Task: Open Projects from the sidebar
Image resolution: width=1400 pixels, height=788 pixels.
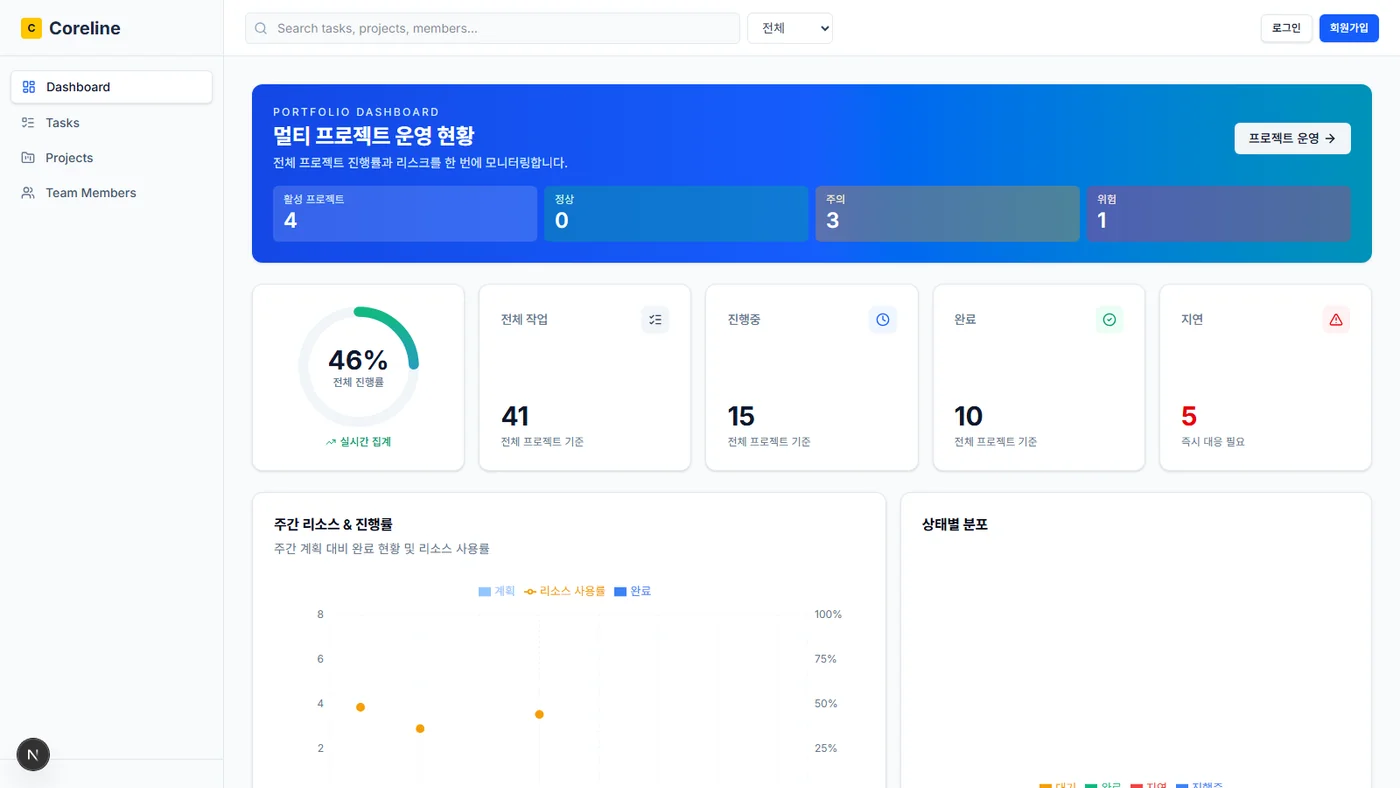Action: (x=112, y=158)
